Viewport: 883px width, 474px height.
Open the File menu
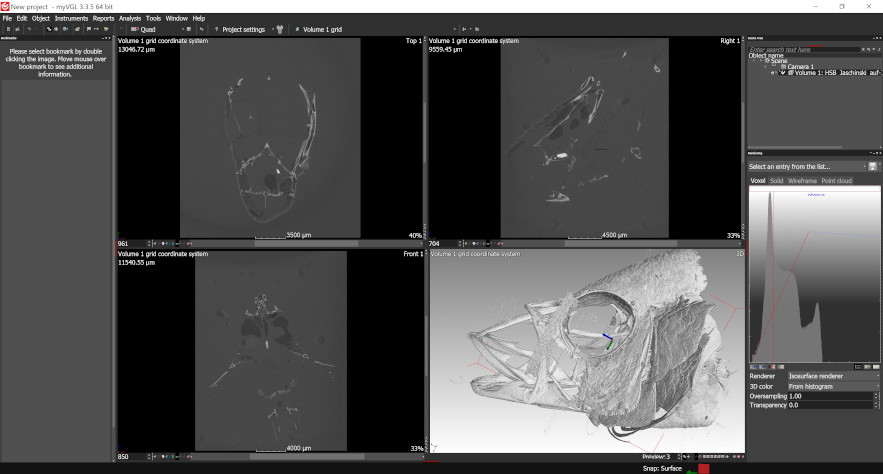click(7, 18)
